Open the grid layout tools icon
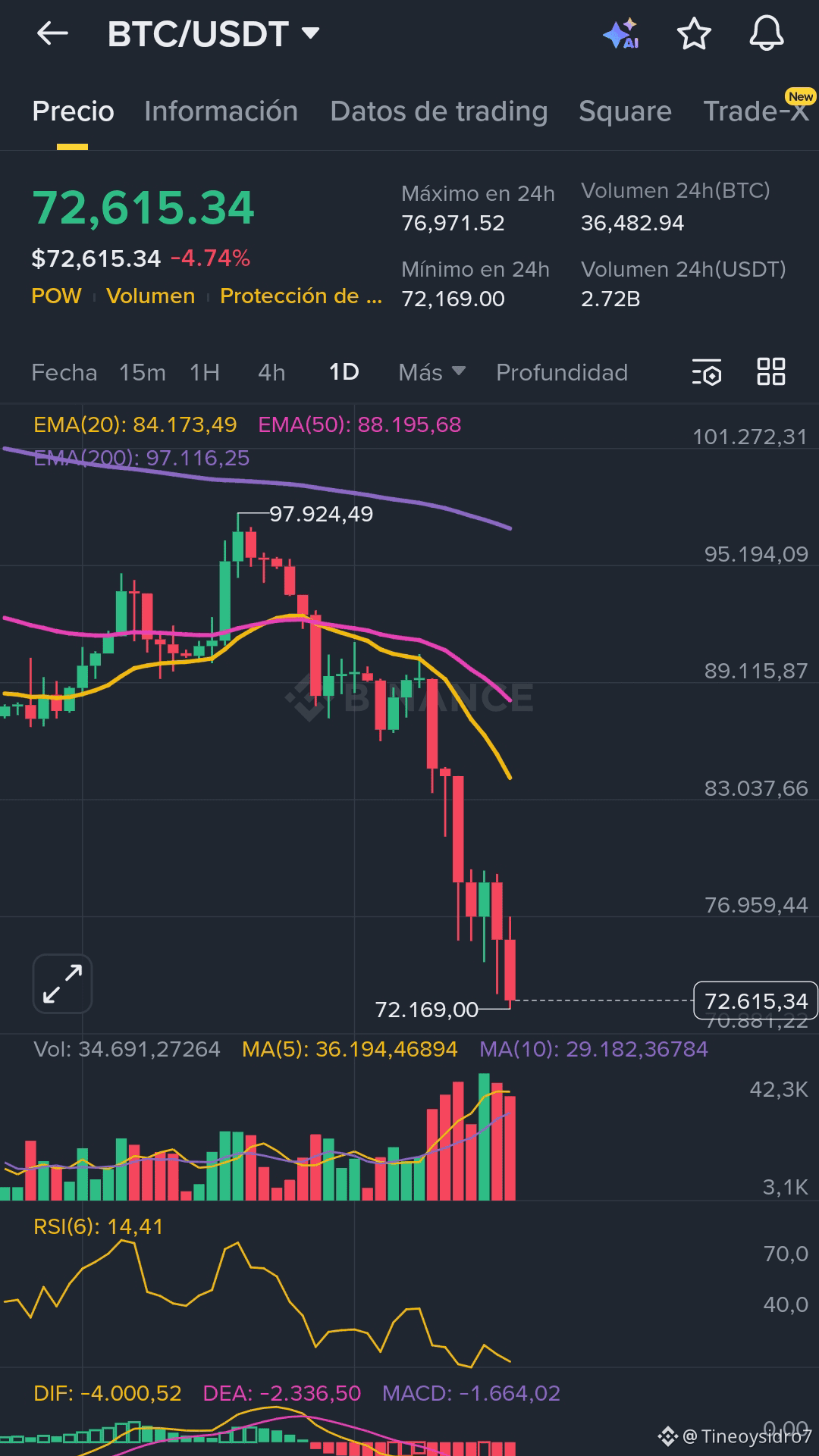 [771, 372]
